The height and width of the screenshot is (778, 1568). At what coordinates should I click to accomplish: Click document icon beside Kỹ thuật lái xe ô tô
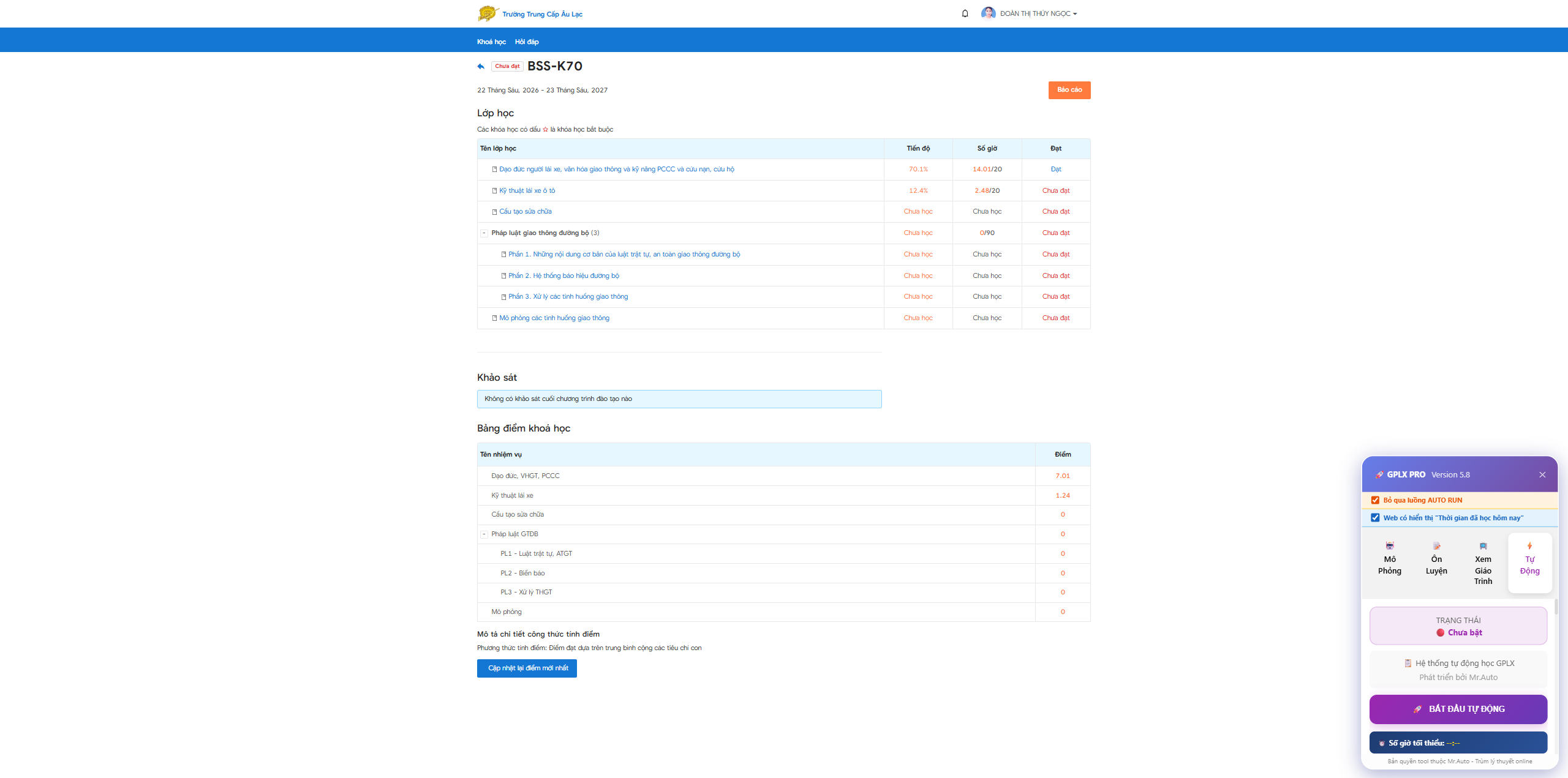tap(495, 191)
